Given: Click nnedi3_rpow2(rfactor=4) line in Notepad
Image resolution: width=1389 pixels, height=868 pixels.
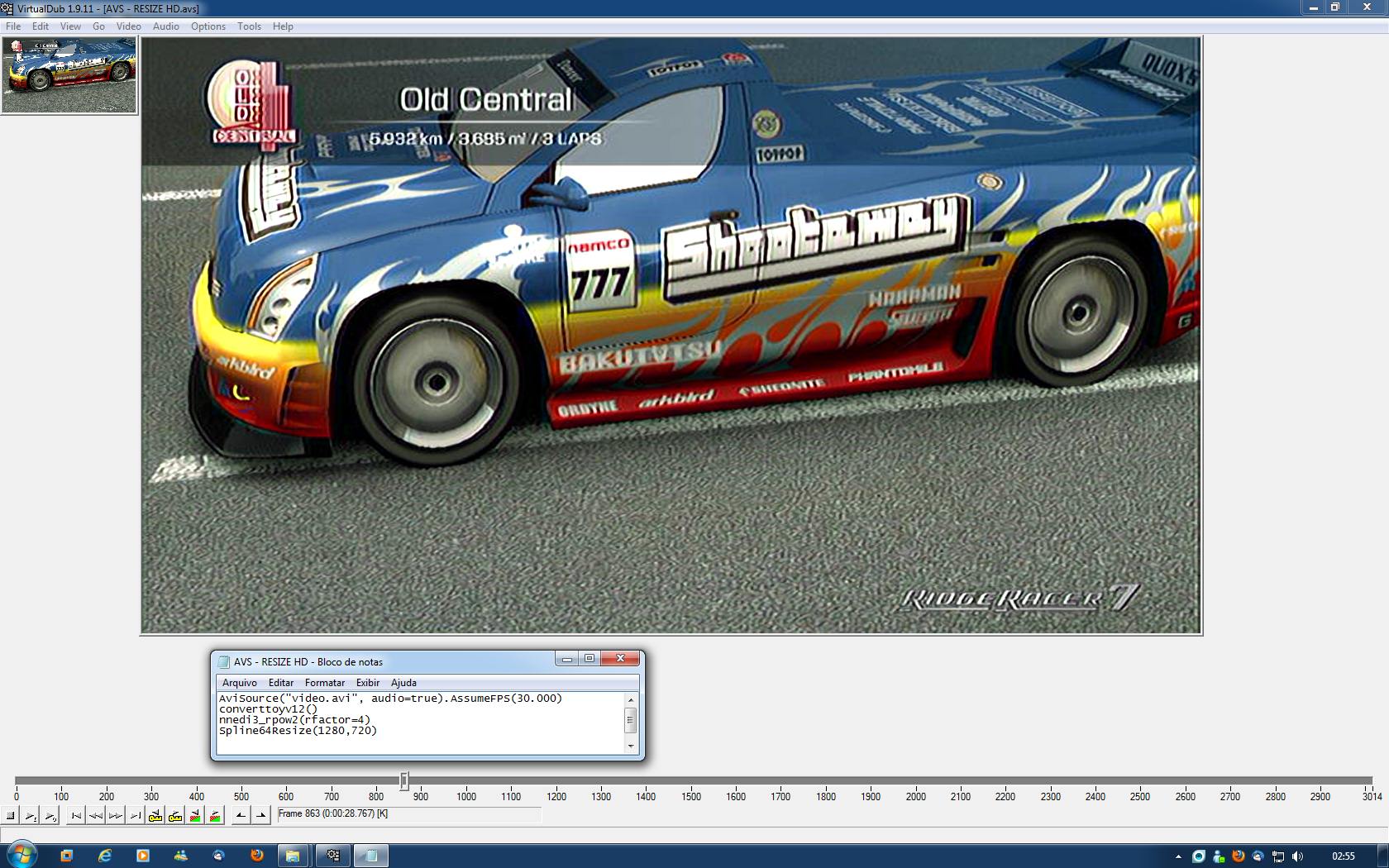Looking at the screenshot, I should (294, 720).
